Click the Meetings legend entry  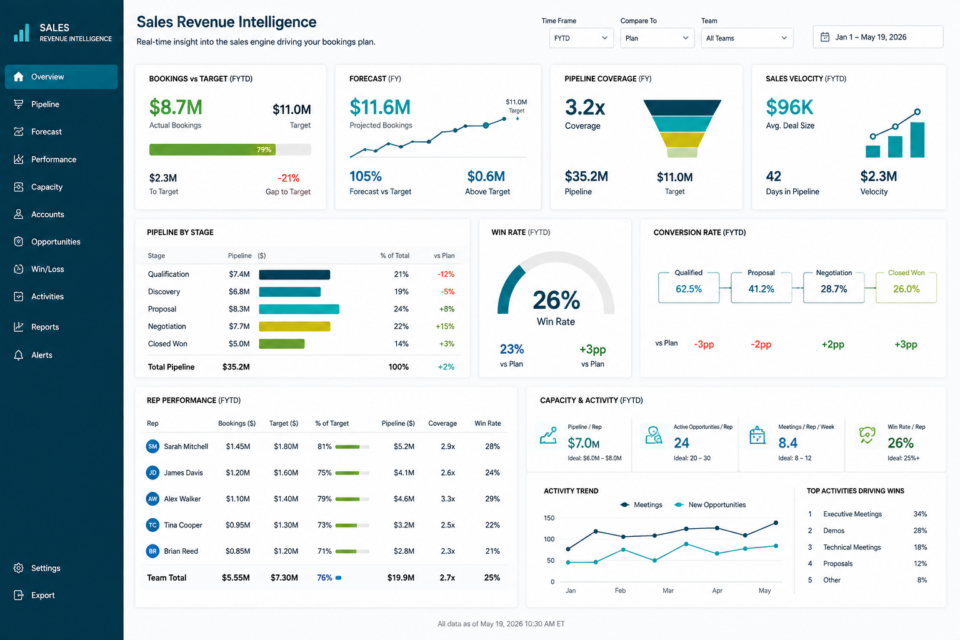641,505
